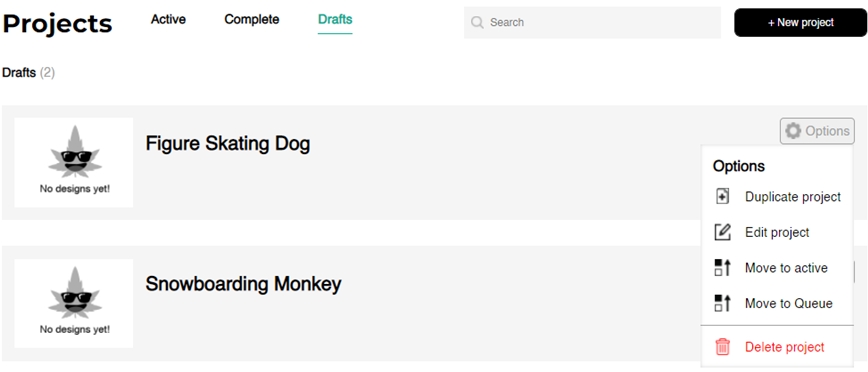The height and width of the screenshot is (372, 868).
Task: Open Snowboarding Monkey placeholder thumbnail
Action: click(x=74, y=303)
